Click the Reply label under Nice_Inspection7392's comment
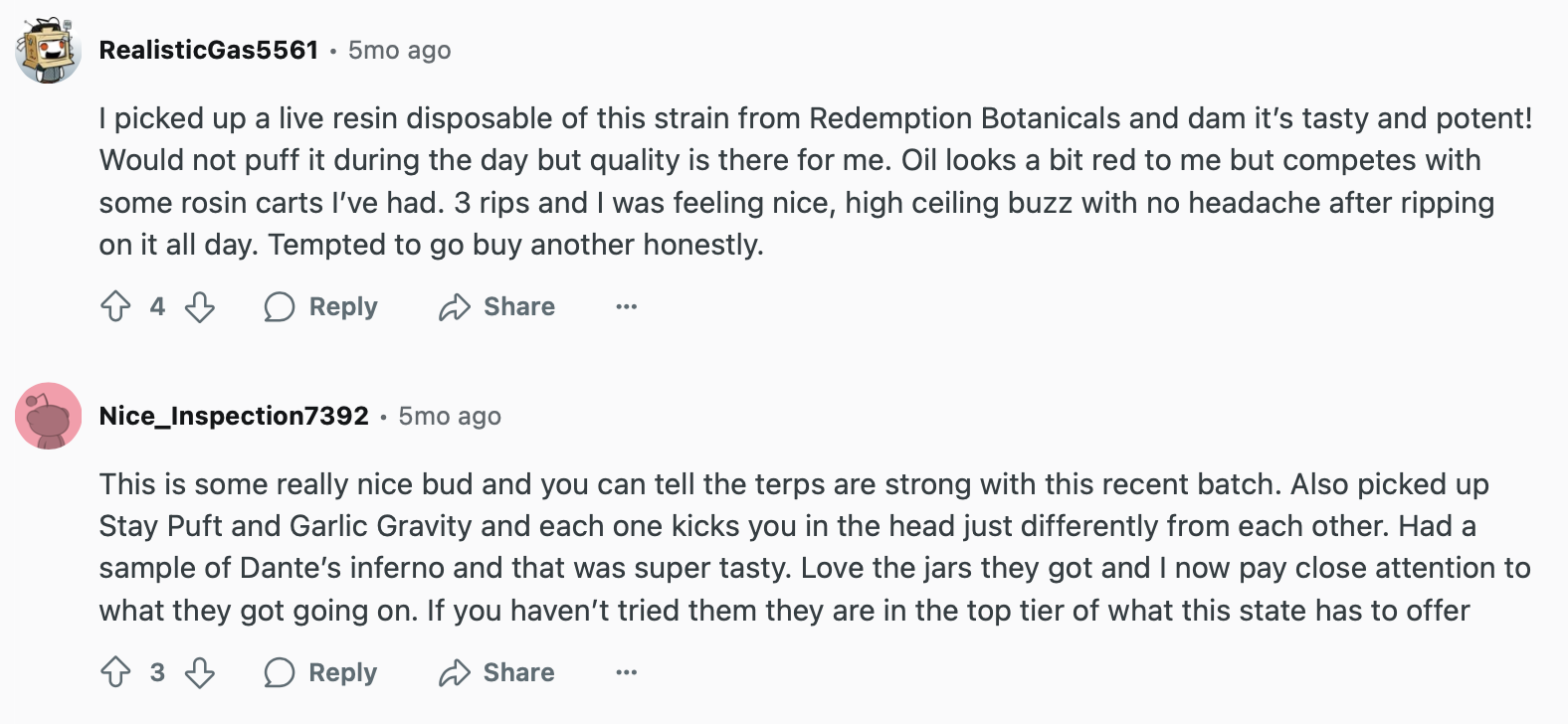 click(x=343, y=672)
